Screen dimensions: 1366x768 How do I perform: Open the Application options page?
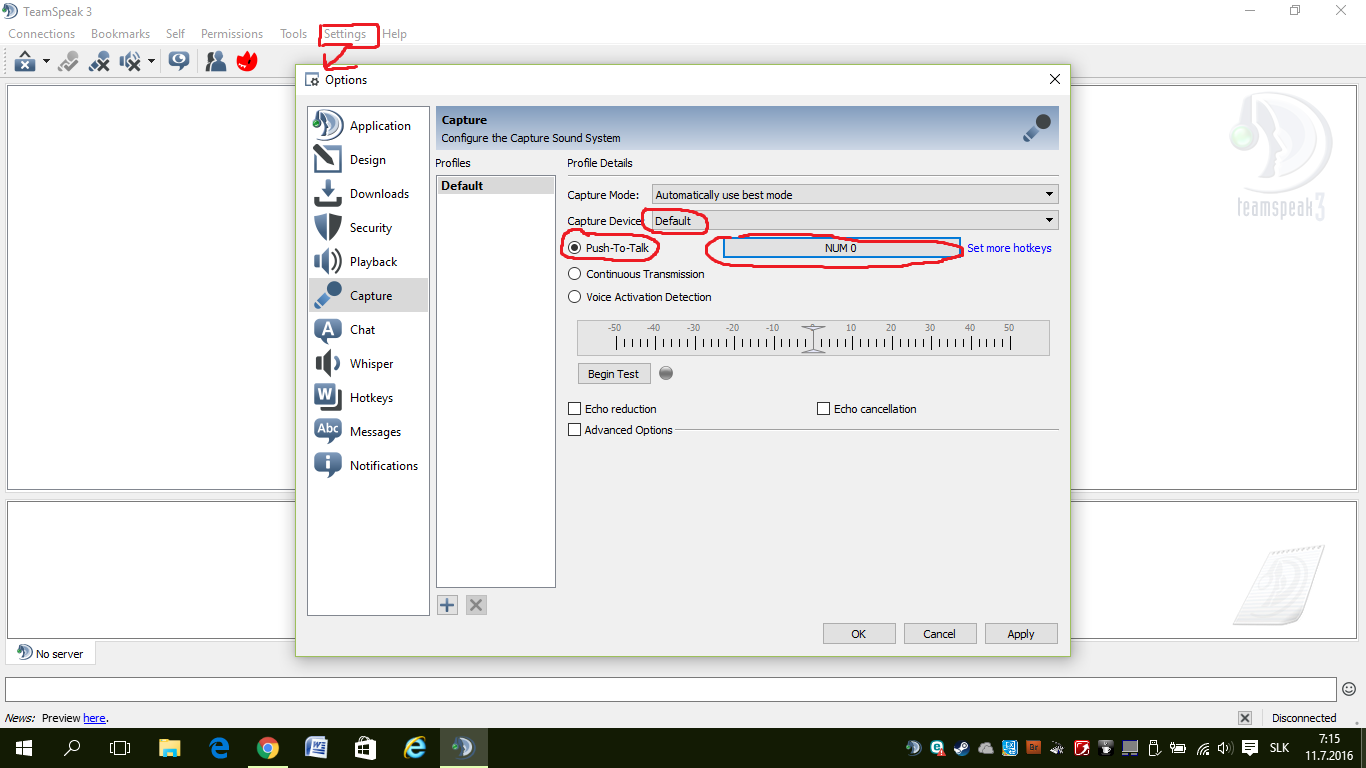click(368, 126)
